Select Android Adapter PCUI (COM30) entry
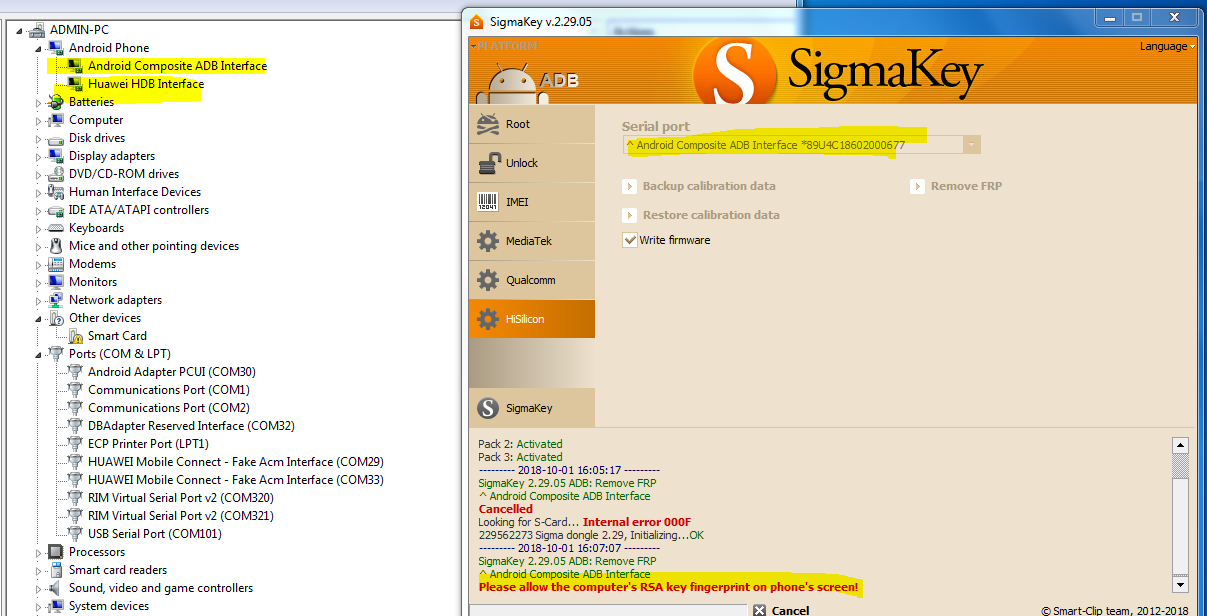The width and height of the screenshot is (1207, 616). (x=171, y=372)
